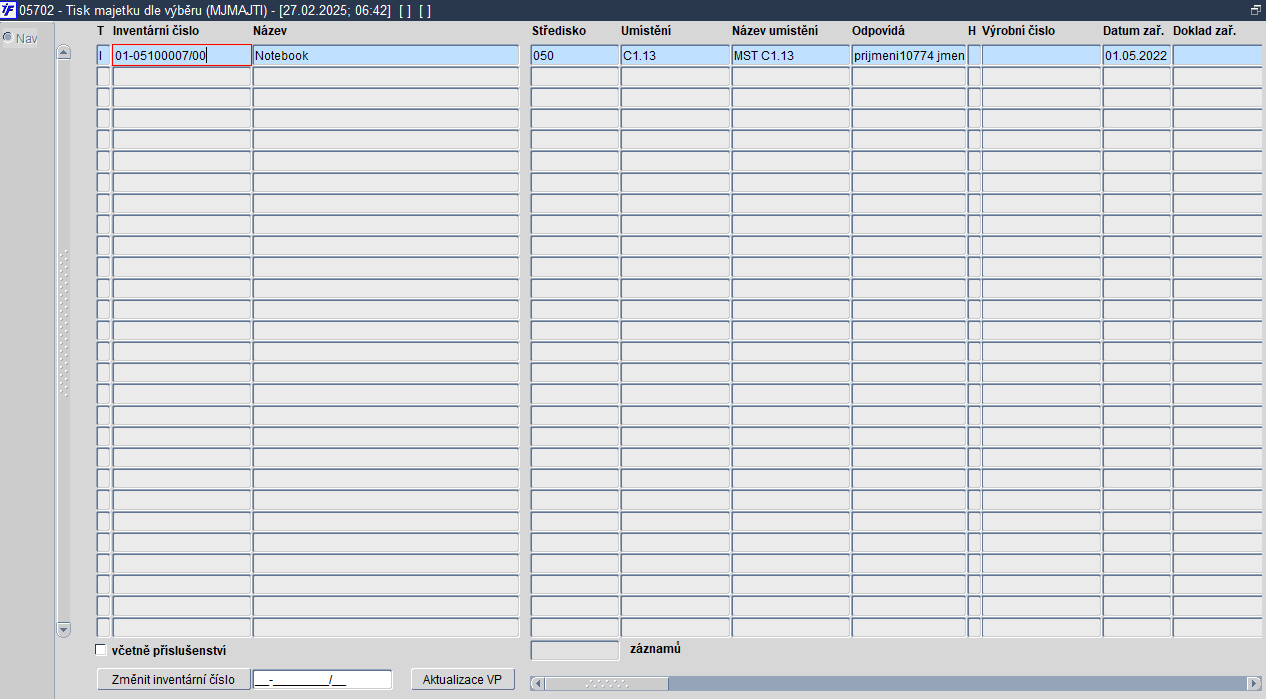Click the inventory number mask input field
The height and width of the screenshot is (699, 1266).
322,680
